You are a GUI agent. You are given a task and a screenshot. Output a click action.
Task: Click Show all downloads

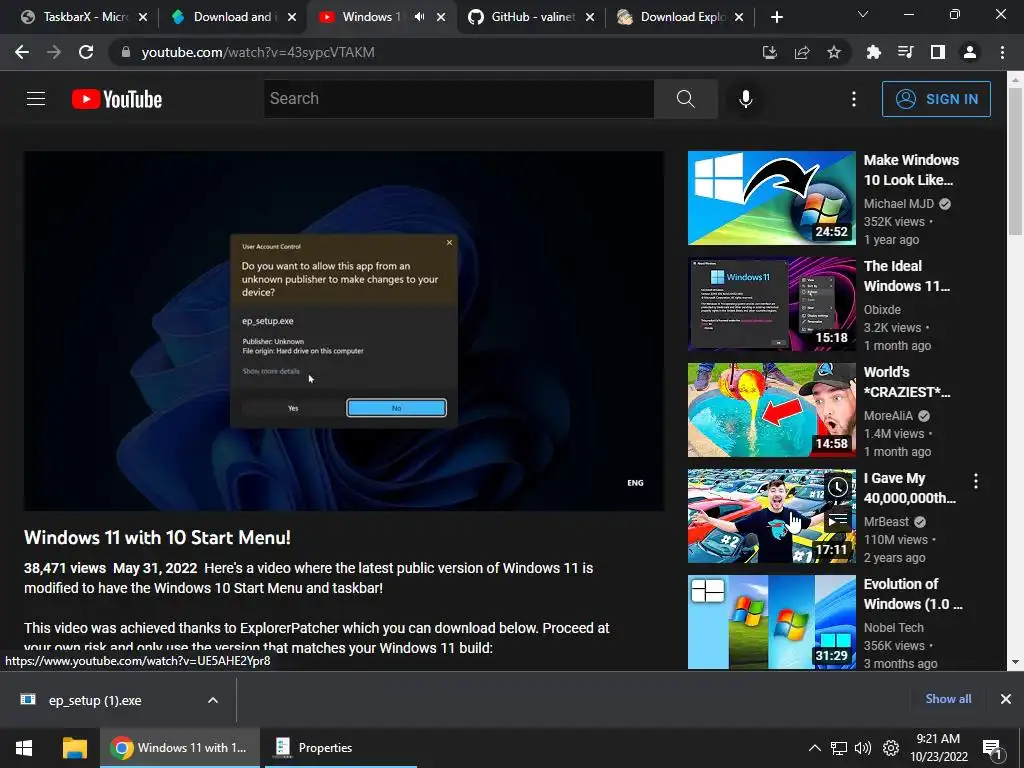948,699
